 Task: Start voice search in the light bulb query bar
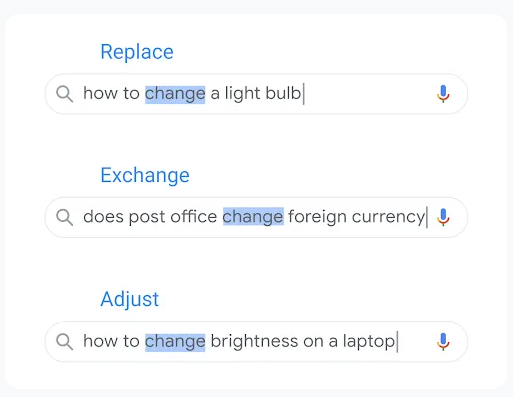pos(443,94)
